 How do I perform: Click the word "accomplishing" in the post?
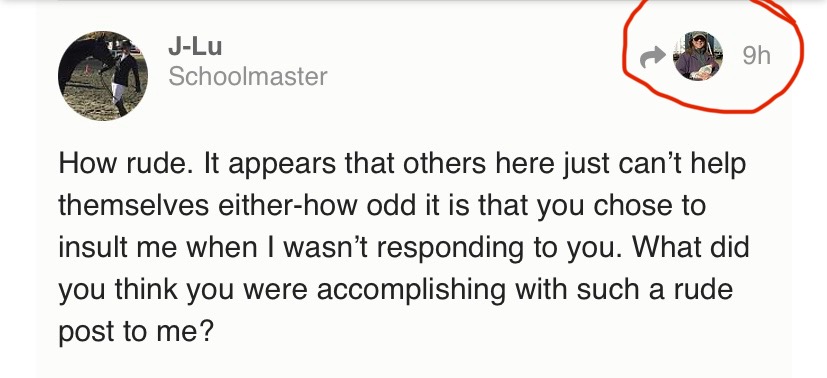pyautogui.click(x=411, y=290)
